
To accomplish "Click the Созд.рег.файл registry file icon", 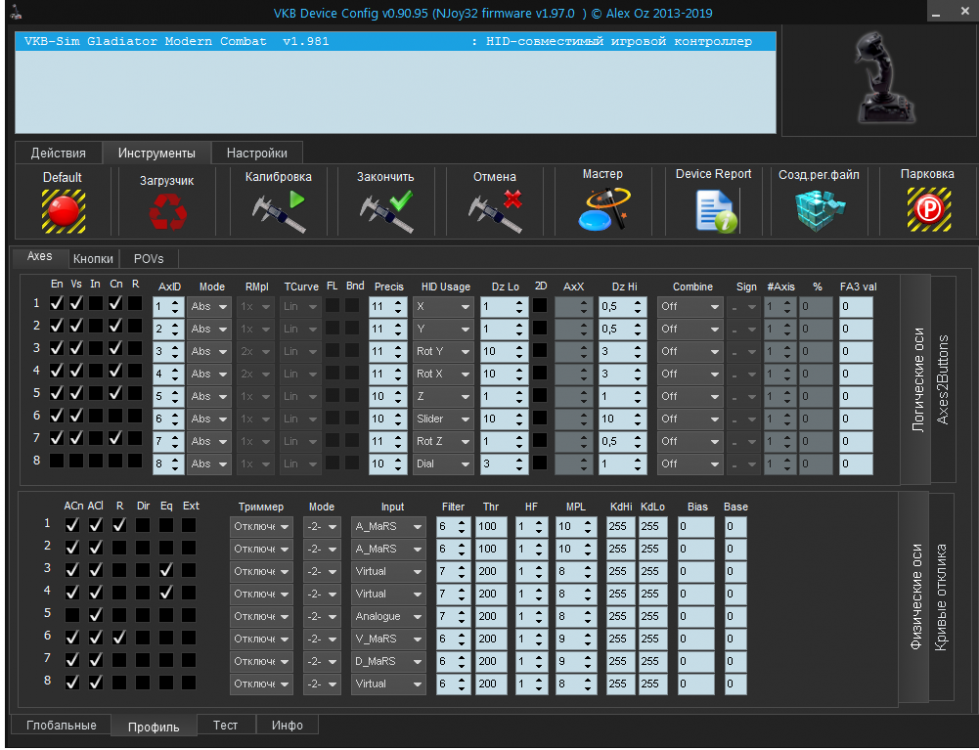I will tap(819, 210).
